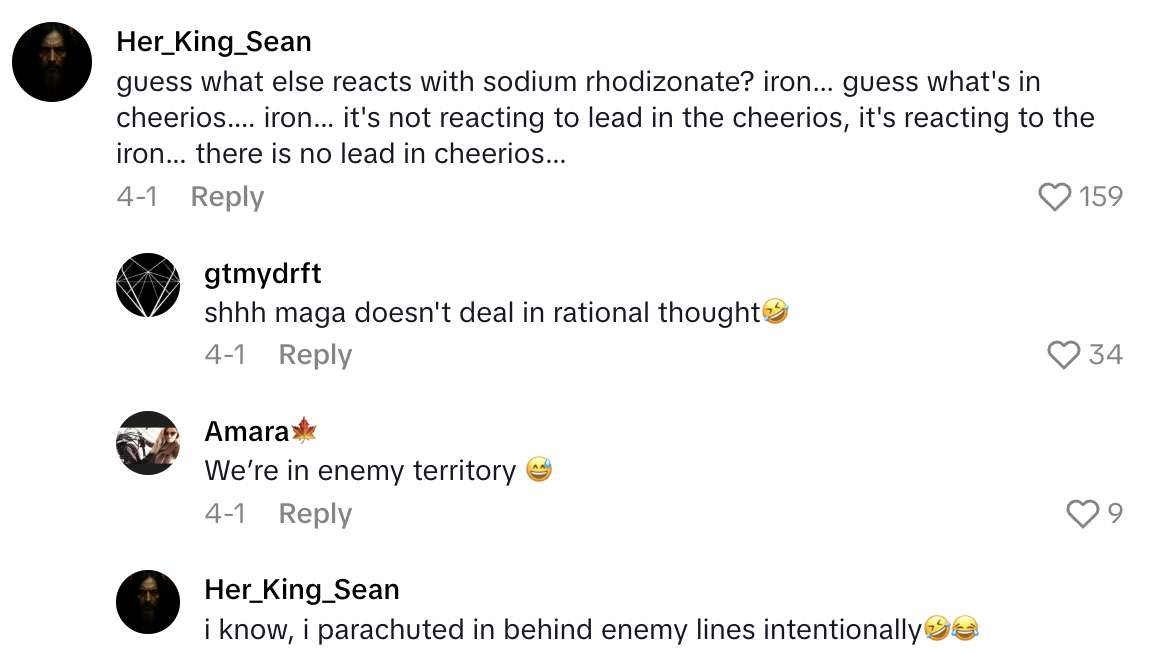This screenshot has height=652, width=1160.
Task: Open the Her_King_Sean username on the top comment
Action: [x=214, y=42]
